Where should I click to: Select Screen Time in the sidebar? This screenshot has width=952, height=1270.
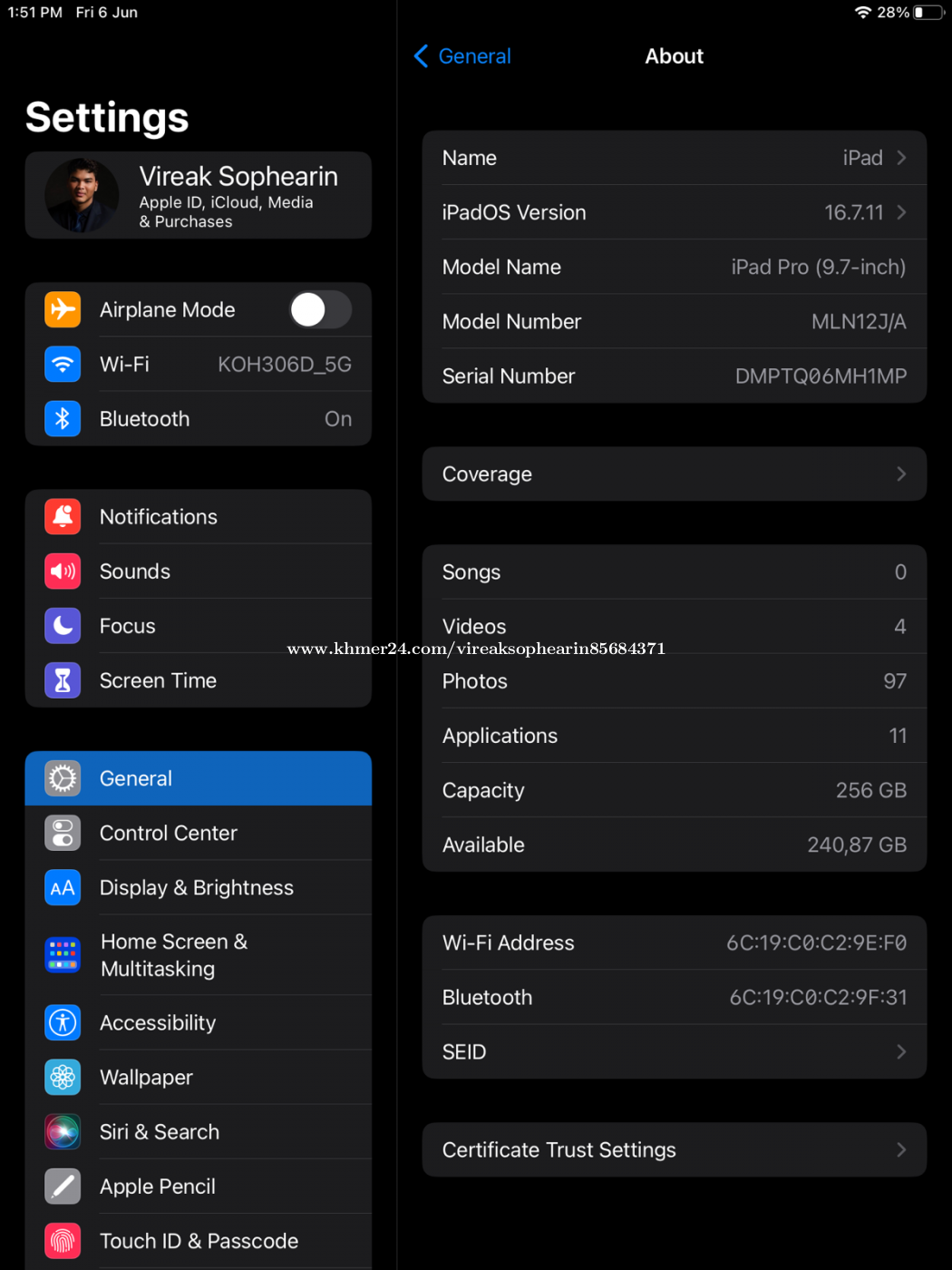199,679
